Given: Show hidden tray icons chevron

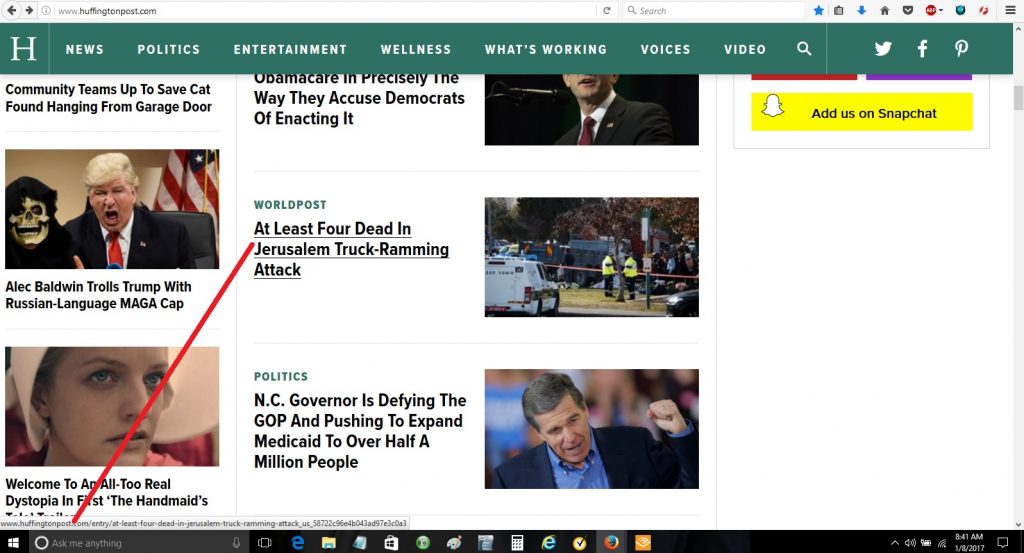Looking at the screenshot, I should [x=895, y=543].
